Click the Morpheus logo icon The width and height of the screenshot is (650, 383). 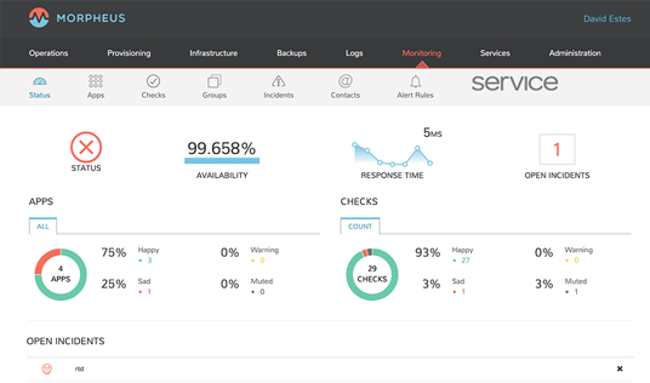click(x=39, y=18)
